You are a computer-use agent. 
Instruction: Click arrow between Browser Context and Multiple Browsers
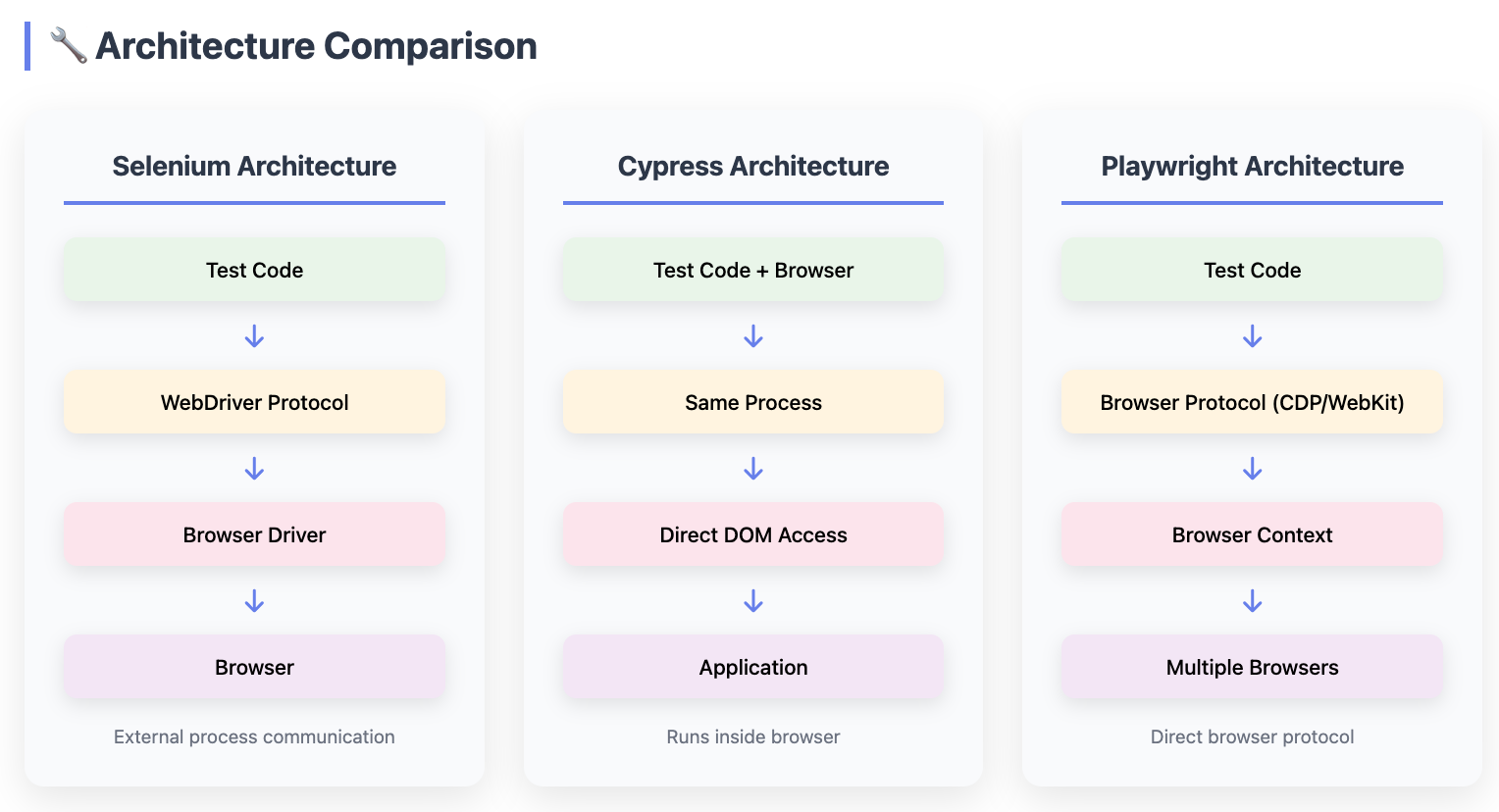1252,601
